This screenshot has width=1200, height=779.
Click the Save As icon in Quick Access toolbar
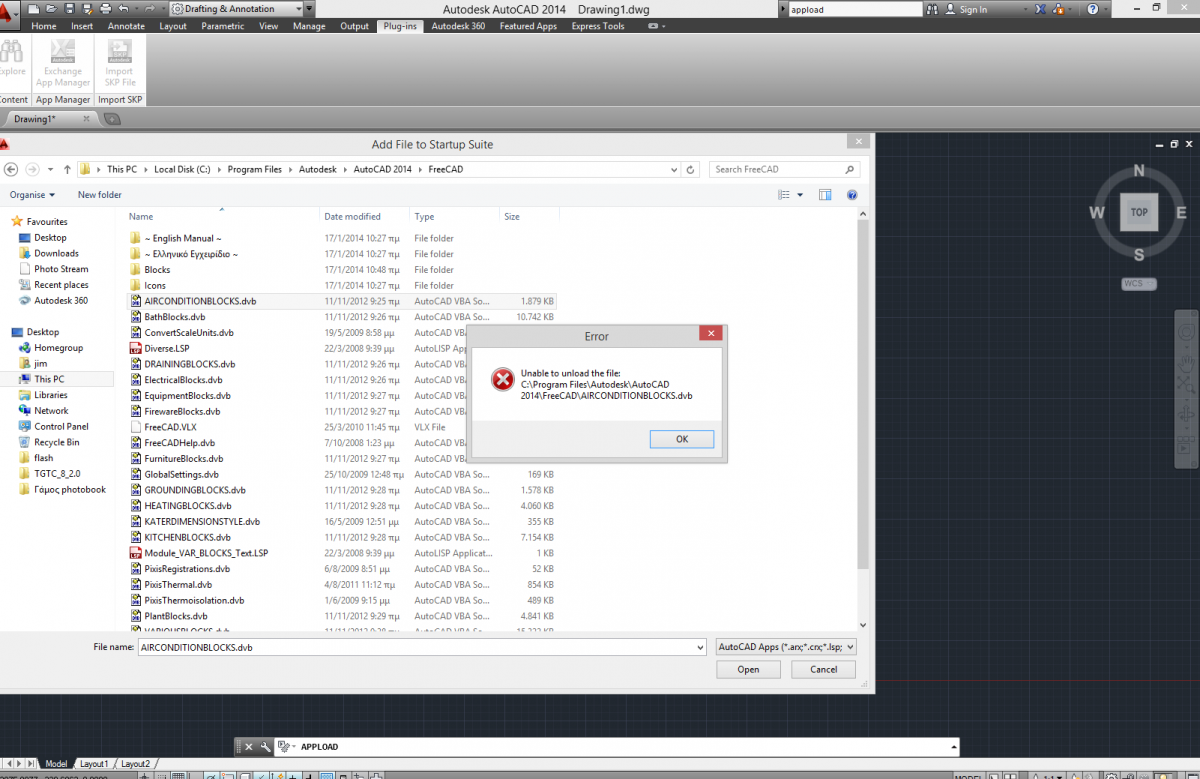coord(87,9)
